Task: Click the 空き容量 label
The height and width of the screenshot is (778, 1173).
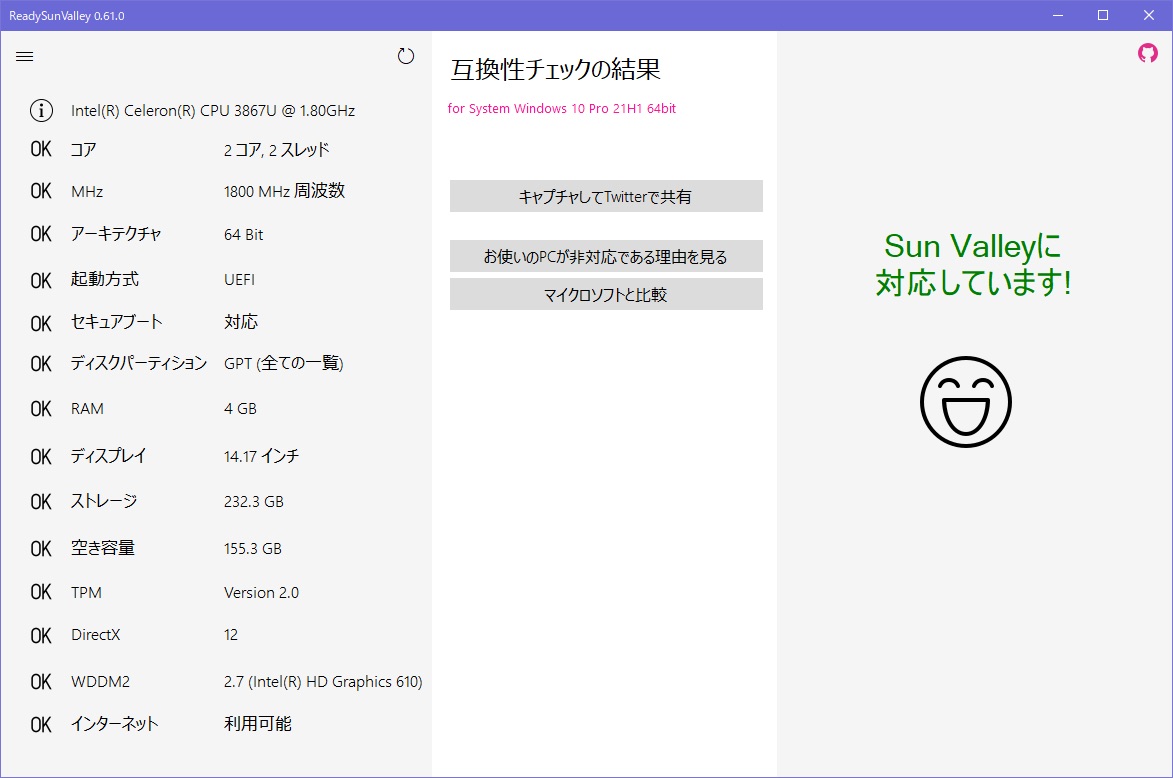Action: pos(103,548)
